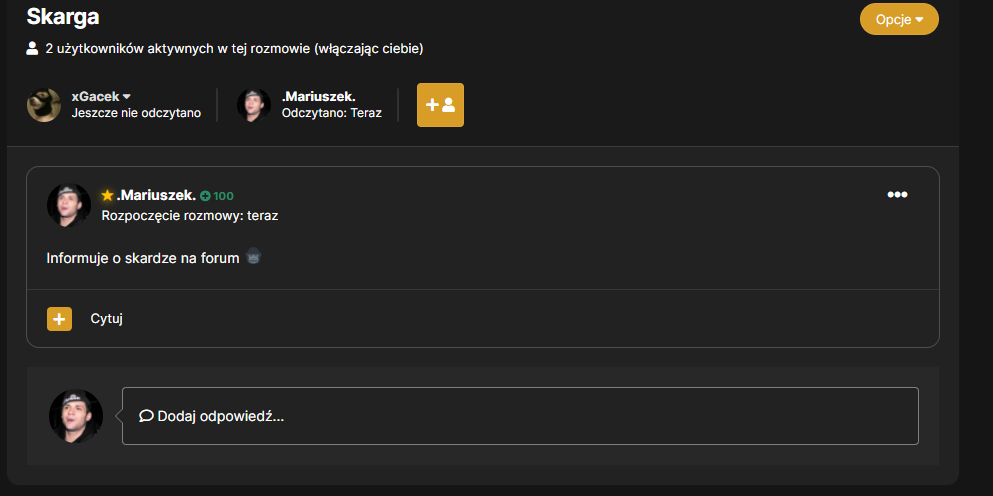The image size is (993, 496).
Task: Click the green reputation plus icon
Action: coord(205,196)
